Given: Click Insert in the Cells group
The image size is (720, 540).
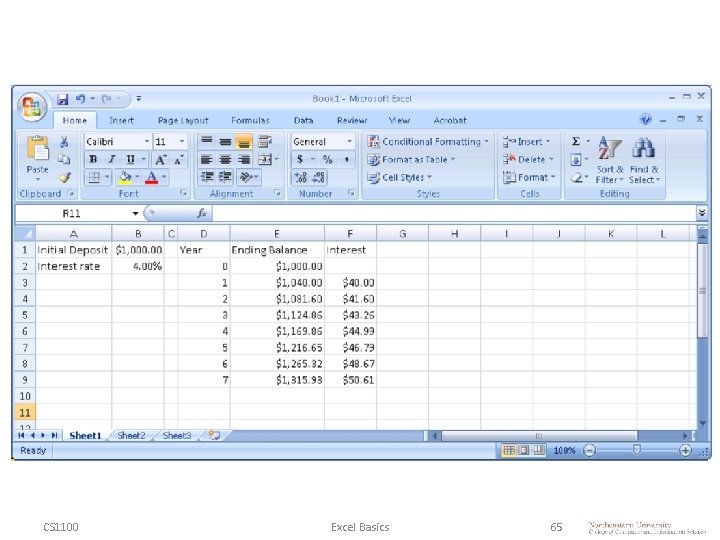Looking at the screenshot, I should pos(526,142).
